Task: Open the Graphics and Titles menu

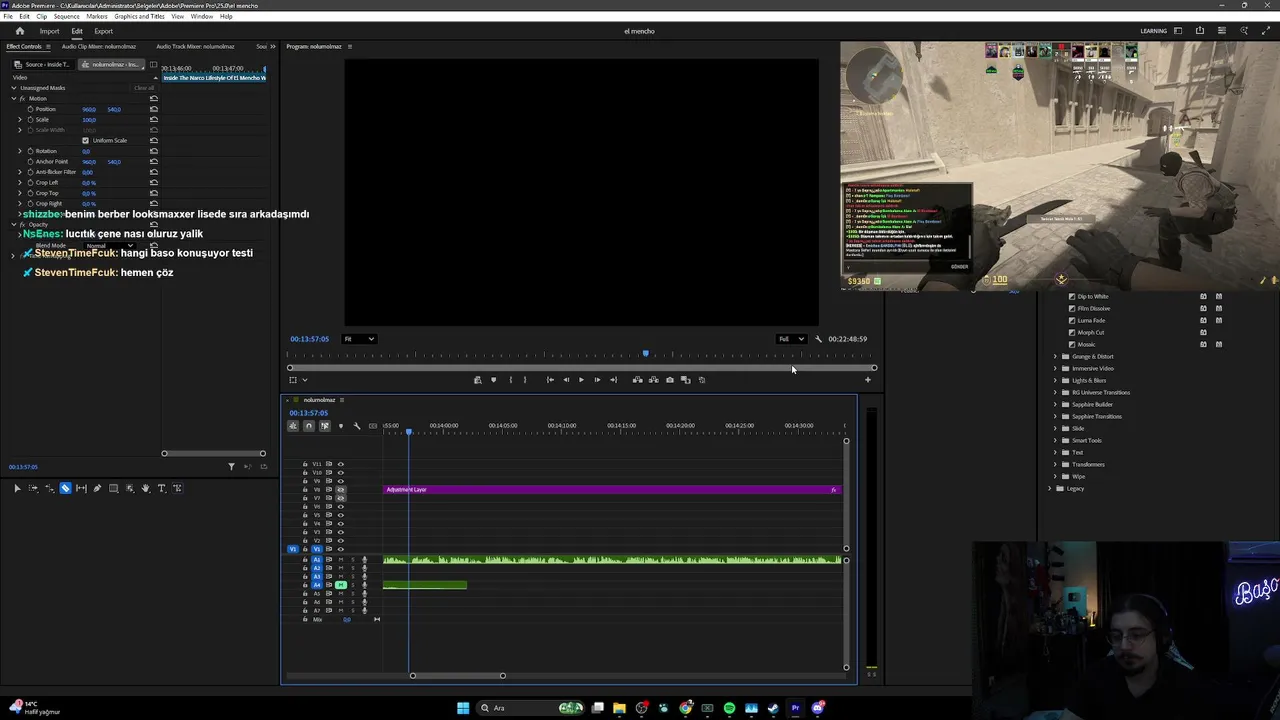Action: [139, 16]
